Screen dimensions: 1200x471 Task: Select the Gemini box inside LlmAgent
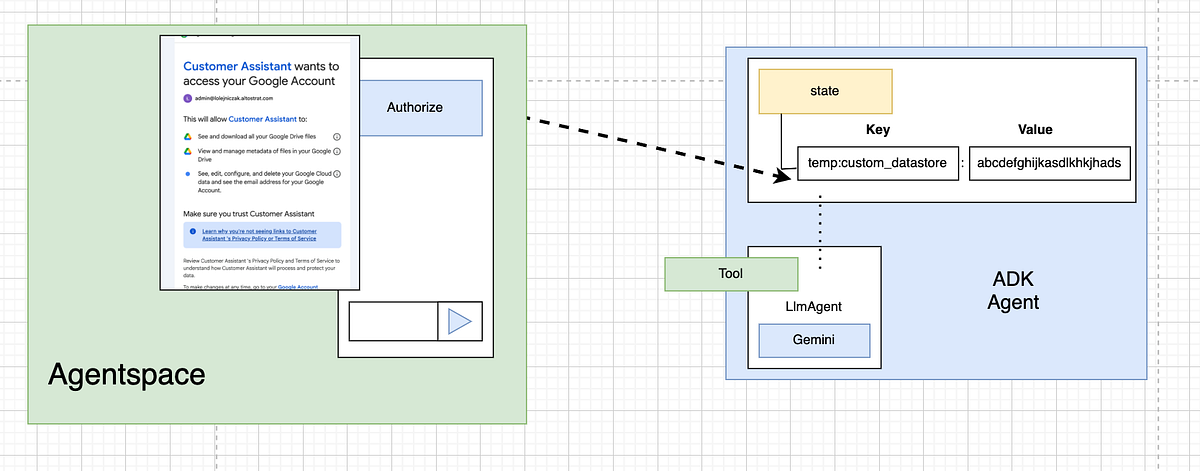[814, 341]
